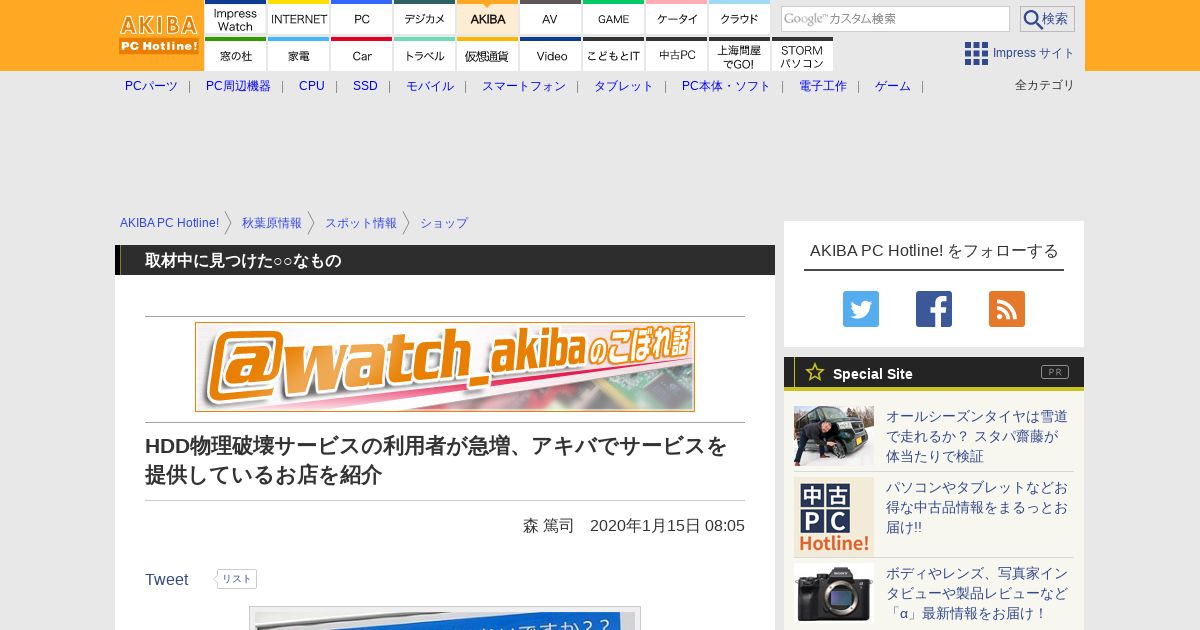1200x630 pixels.
Task: Select the 家電 tab
Action: (298, 54)
